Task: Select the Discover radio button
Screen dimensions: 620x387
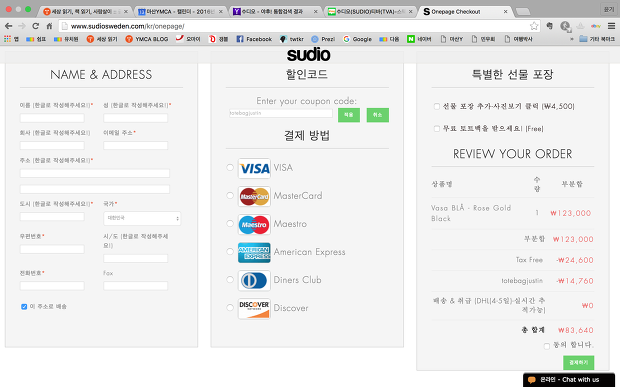Action: 230,308
